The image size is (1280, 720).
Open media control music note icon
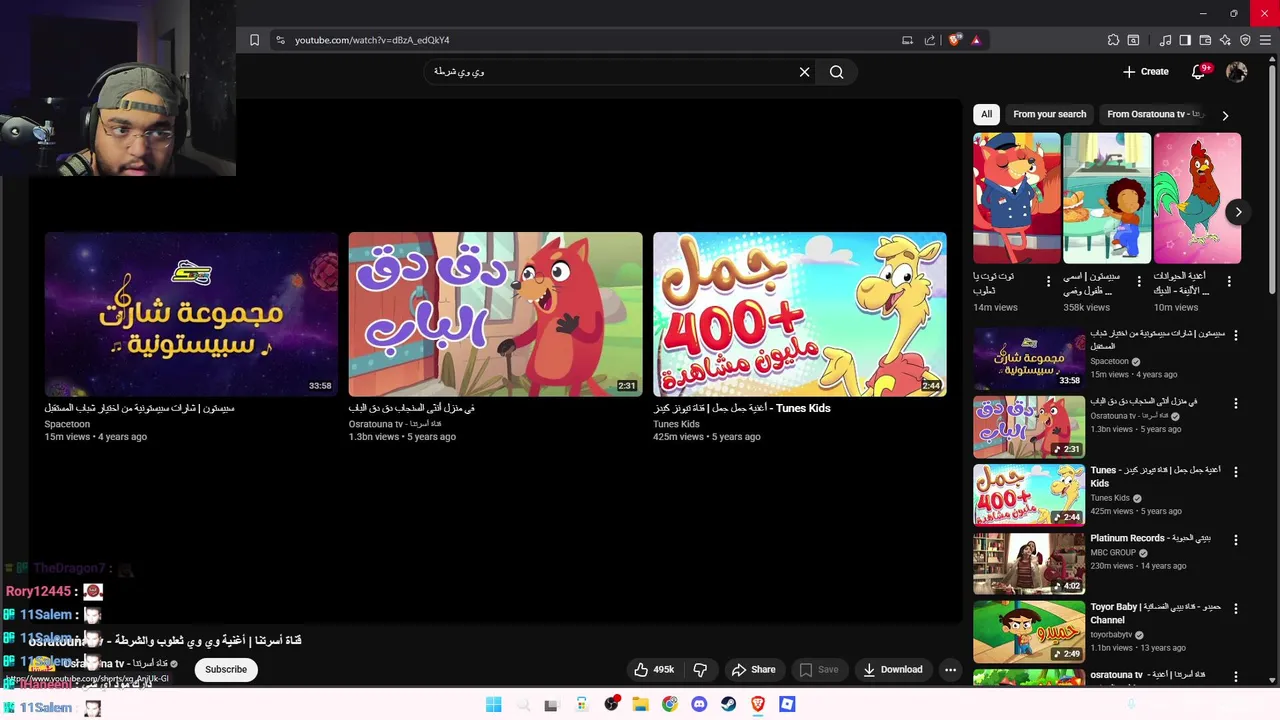(1165, 40)
